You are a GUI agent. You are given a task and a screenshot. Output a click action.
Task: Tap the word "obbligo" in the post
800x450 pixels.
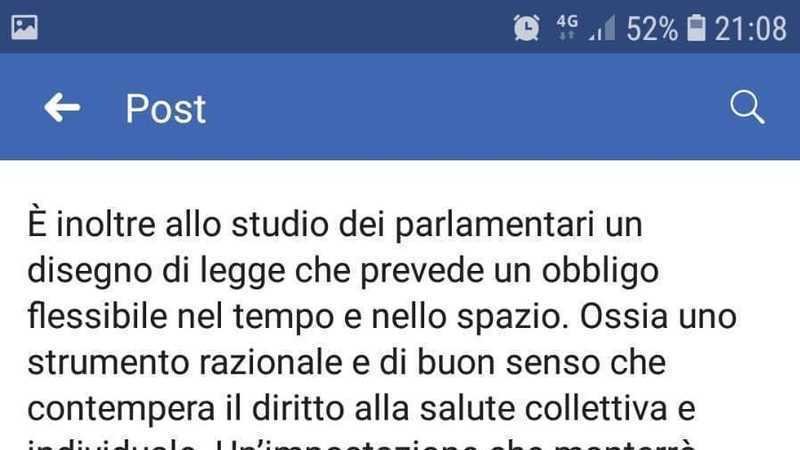[600, 270]
